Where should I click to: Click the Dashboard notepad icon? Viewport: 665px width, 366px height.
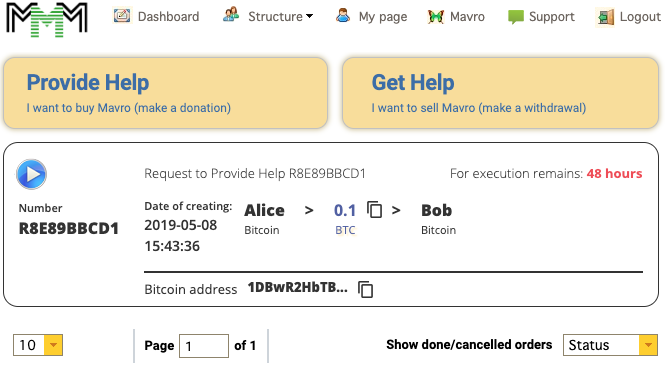click(122, 16)
